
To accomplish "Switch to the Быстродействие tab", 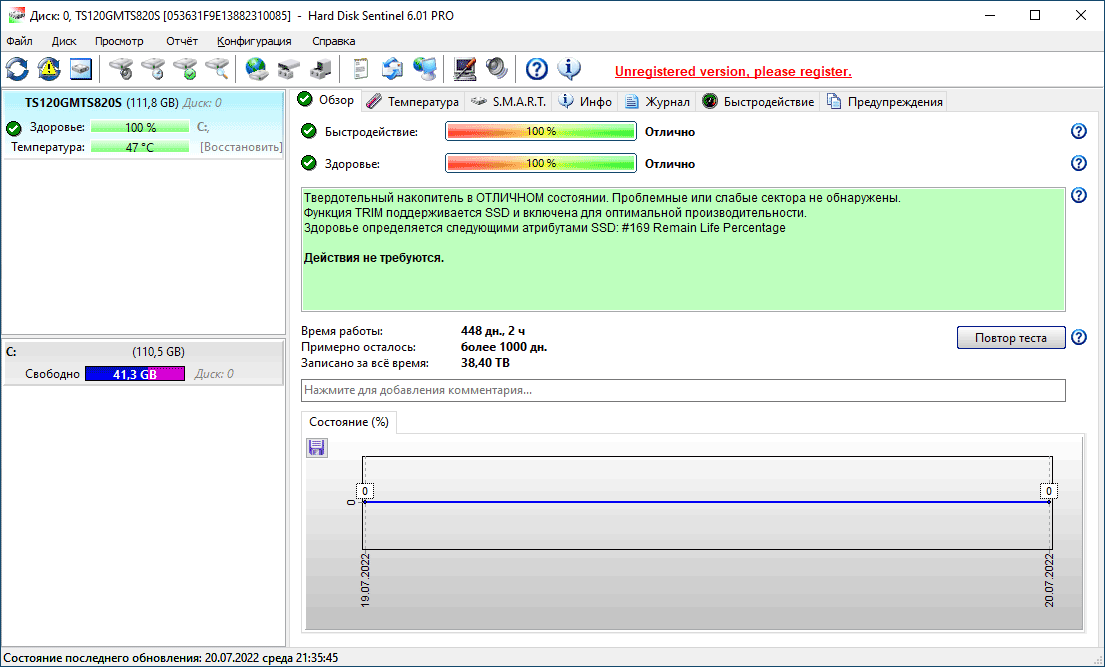I will pos(758,102).
